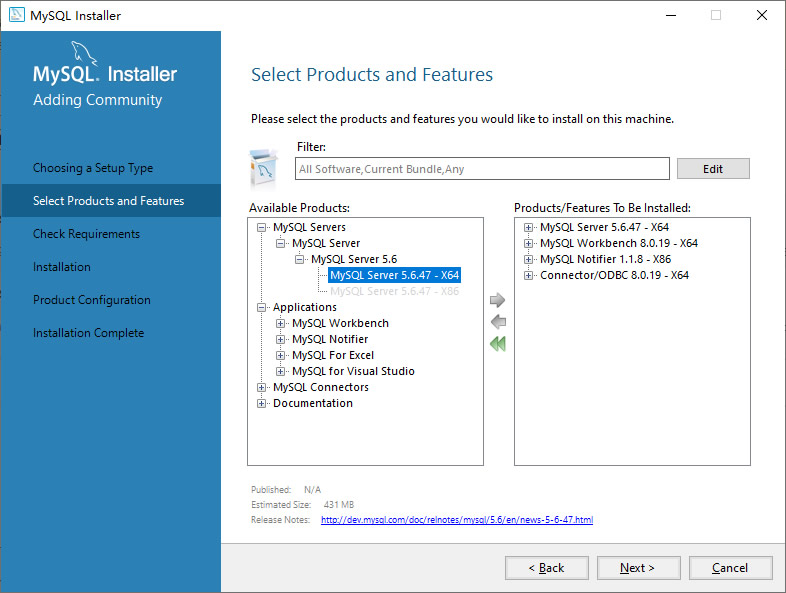
Task: Collapse the Applications tree node
Action: coord(261,308)
